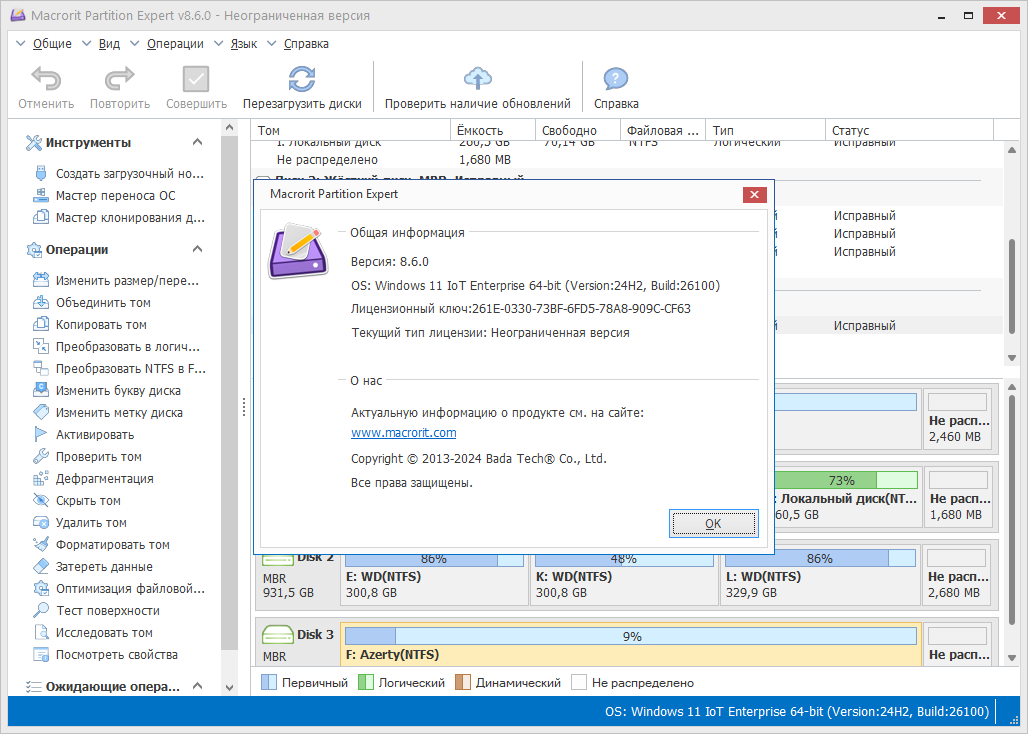The image size is (1028, 734).
Task: Click the 48% usage bar of K: WD
Action: (x=624, y=558)
